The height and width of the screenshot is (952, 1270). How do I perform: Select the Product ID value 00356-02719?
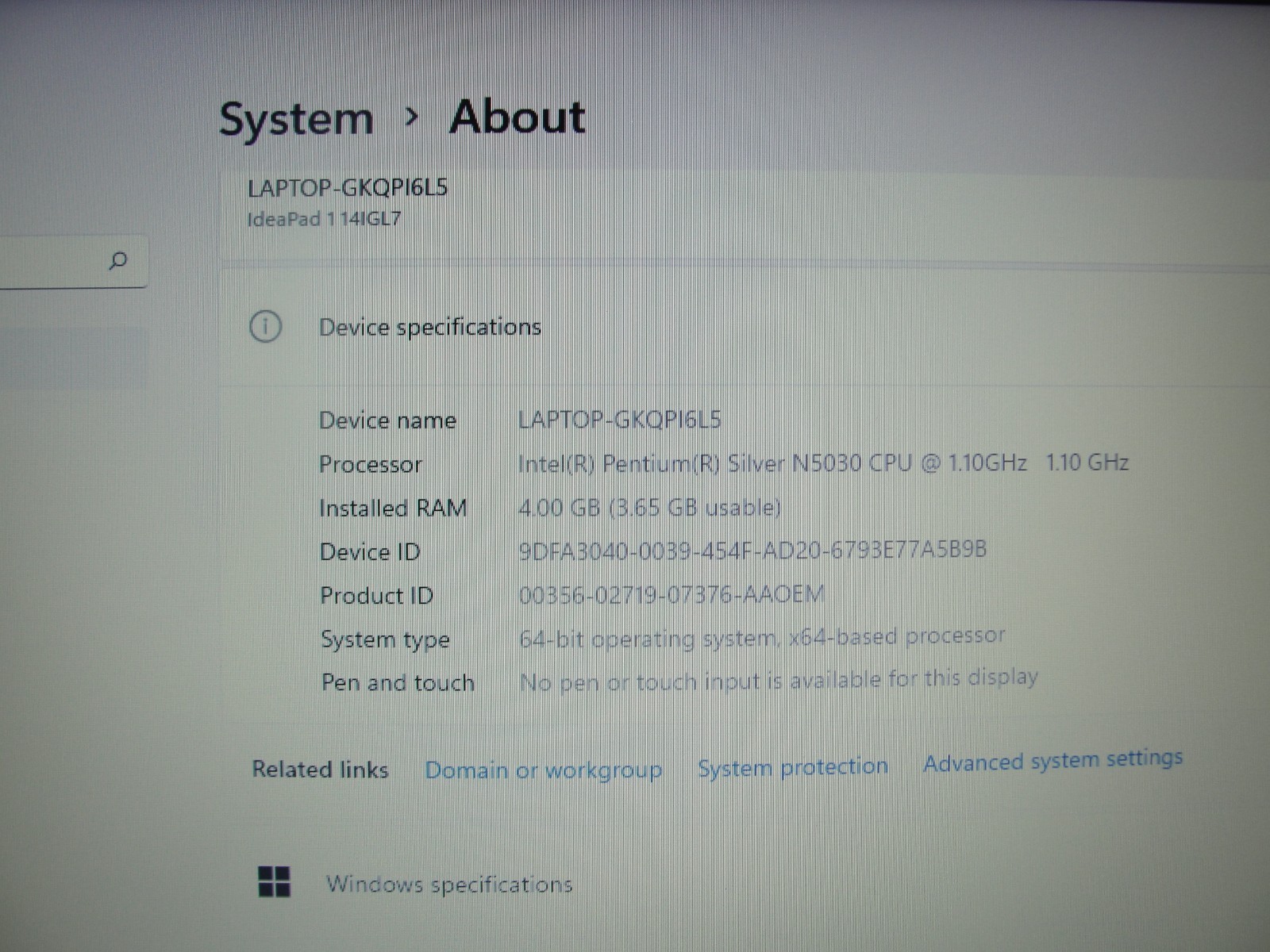click(672, 594)
